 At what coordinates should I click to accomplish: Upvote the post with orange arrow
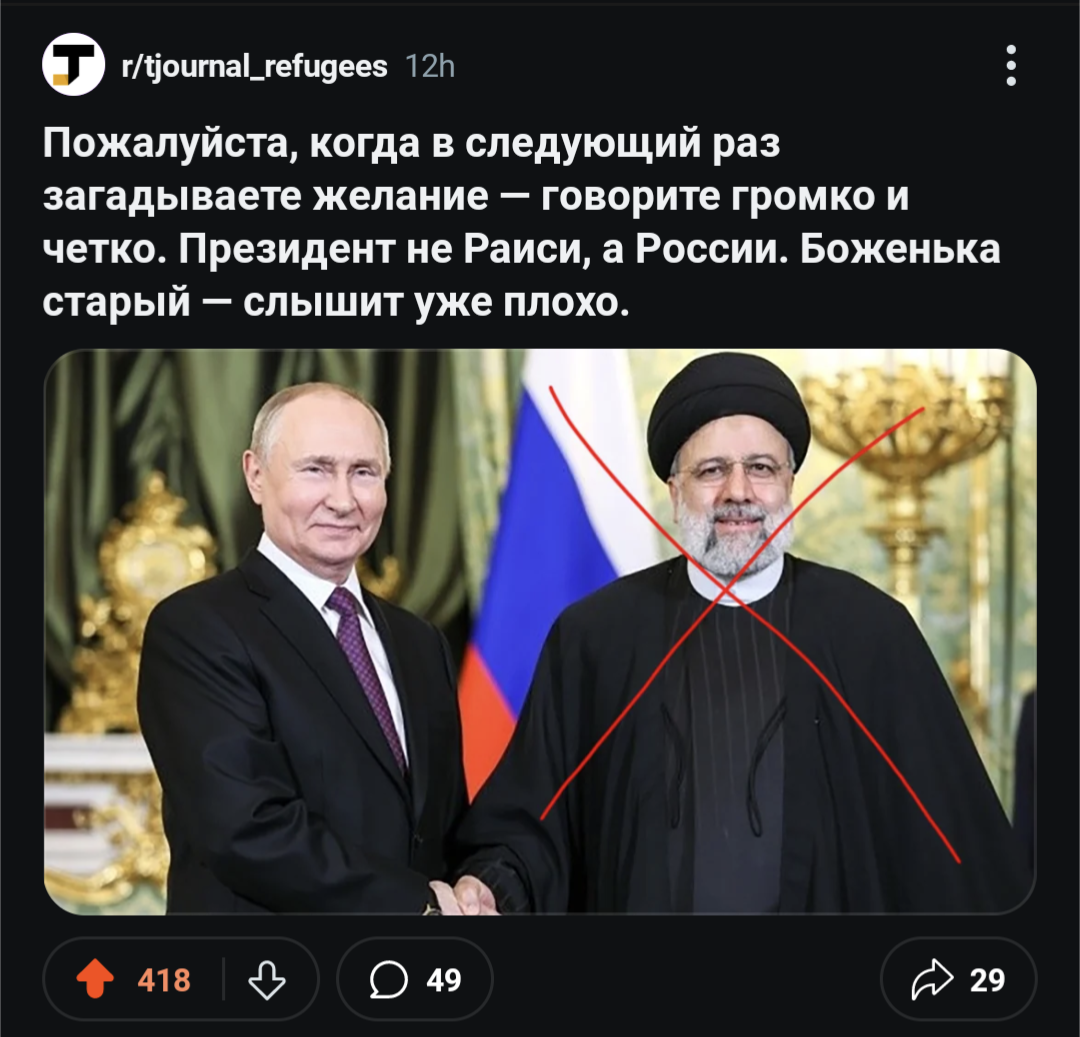[95, 979]
